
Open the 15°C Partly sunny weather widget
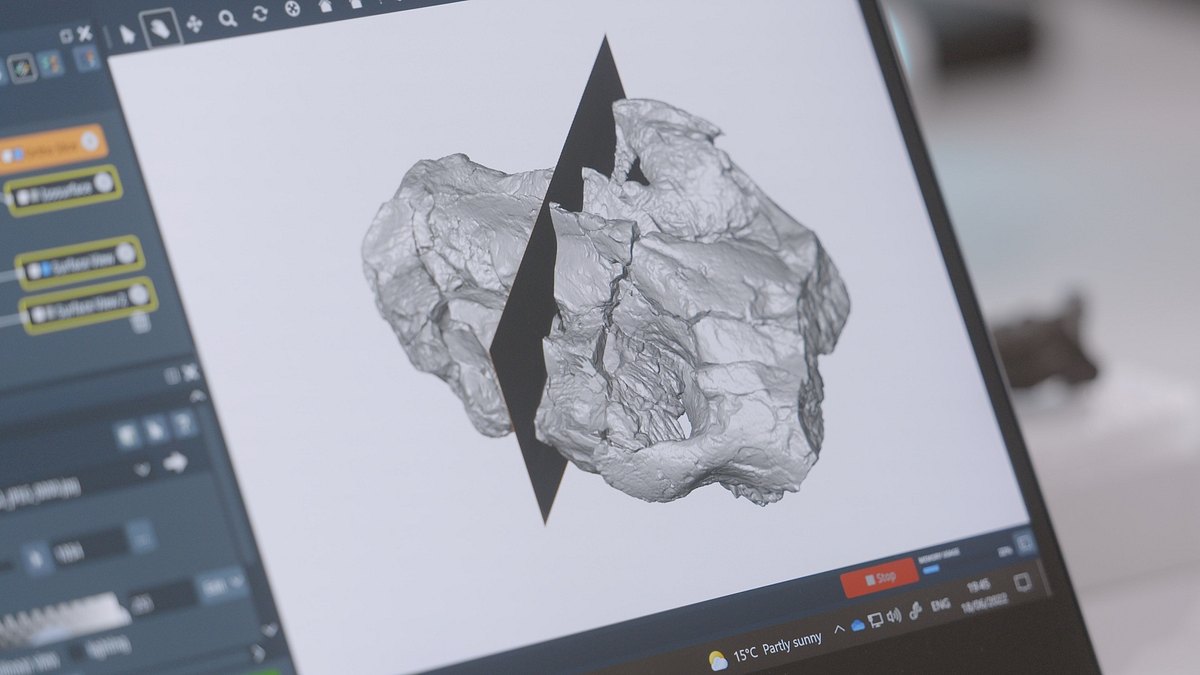click(x=765, y=651)
